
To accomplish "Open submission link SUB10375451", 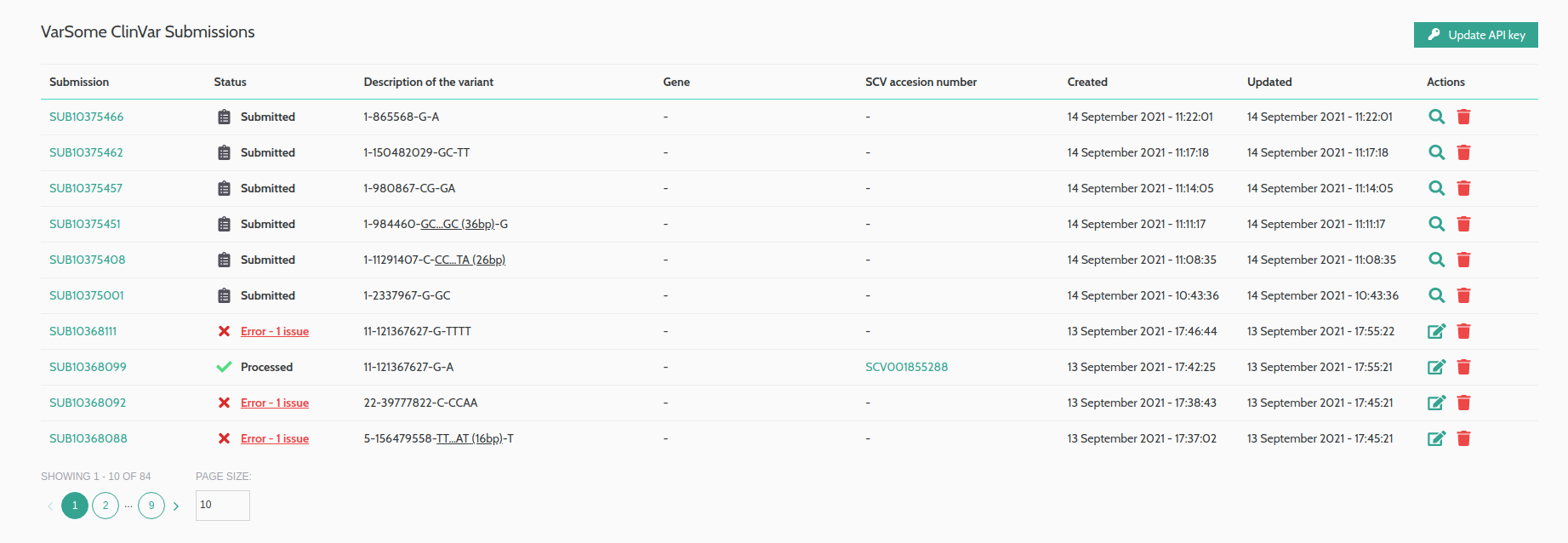I will pyautogui.click(x=85, y=224).
